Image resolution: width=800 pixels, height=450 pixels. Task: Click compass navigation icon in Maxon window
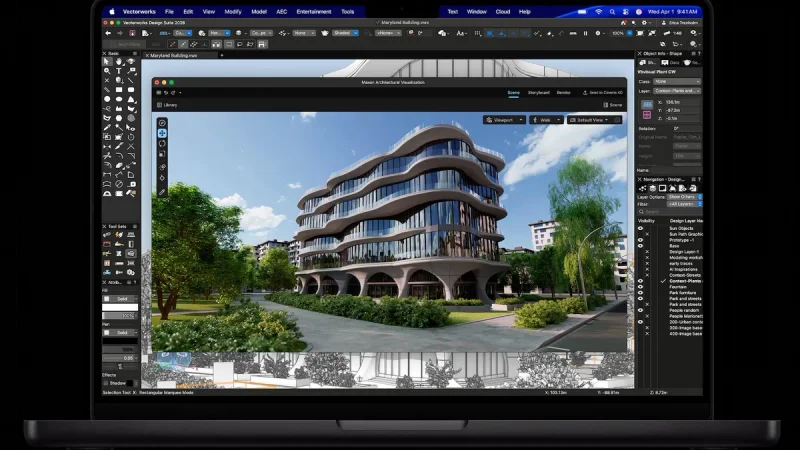[x=162, y=123]
